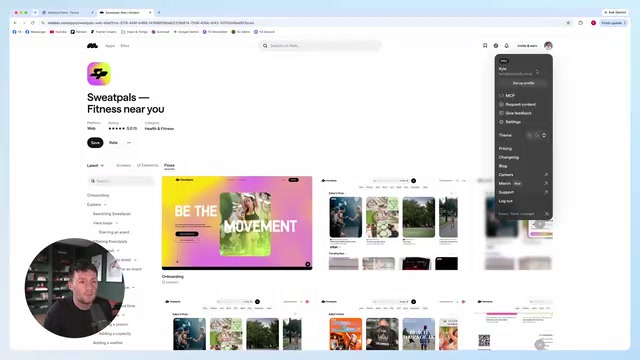Open a new browser tab with plus
The width and height of the screenshot is (640, 360).
click(x=159, y=13)
